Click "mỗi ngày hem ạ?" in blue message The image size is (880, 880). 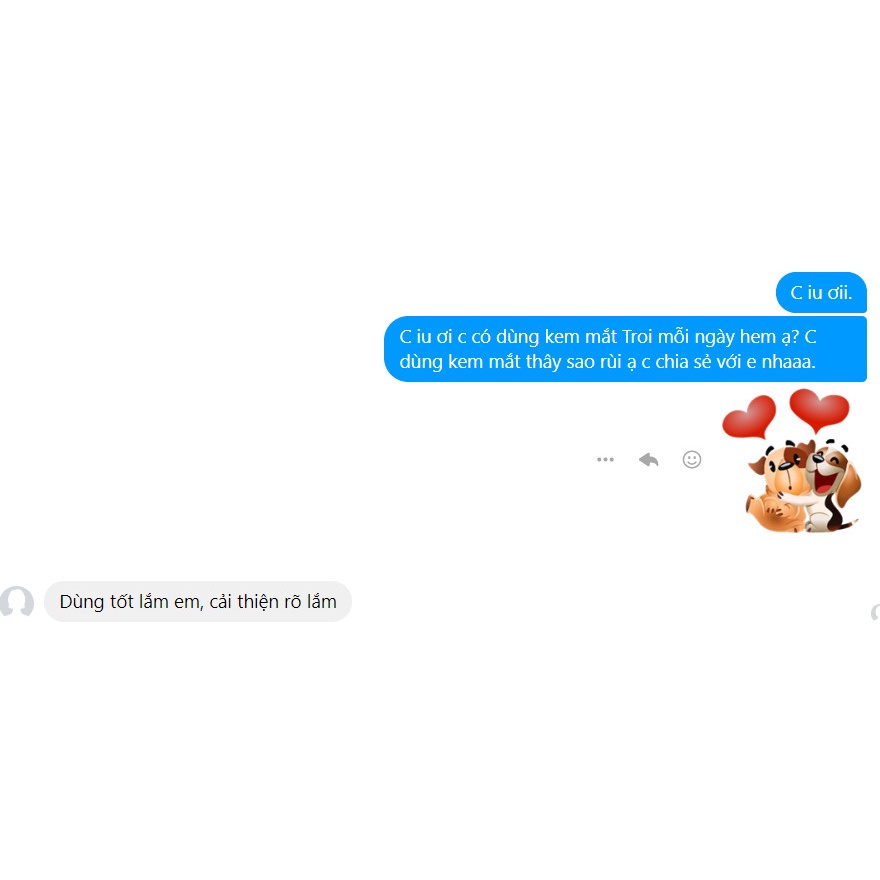(x=728, y=337)
